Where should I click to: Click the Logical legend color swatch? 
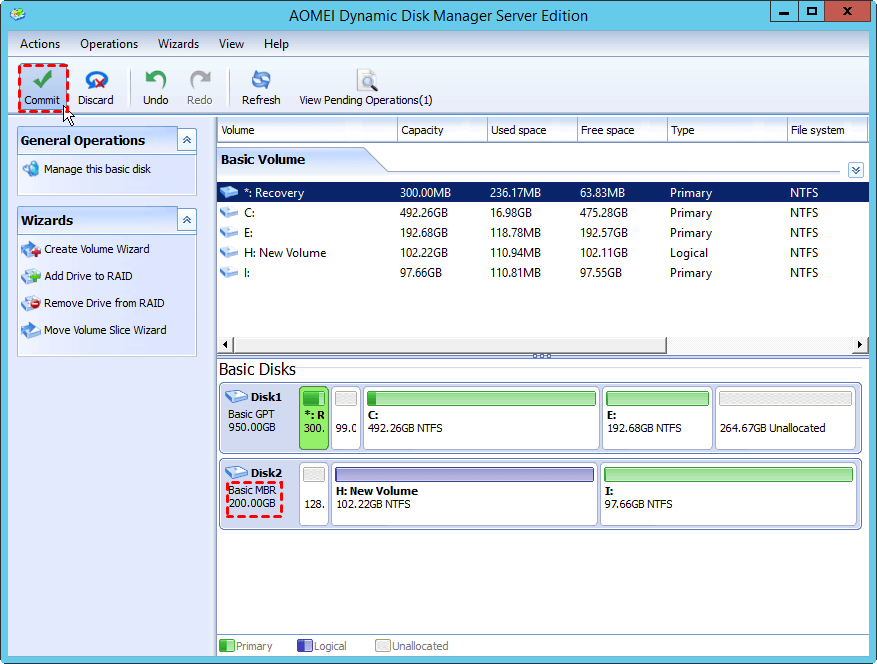coord(304,646)
